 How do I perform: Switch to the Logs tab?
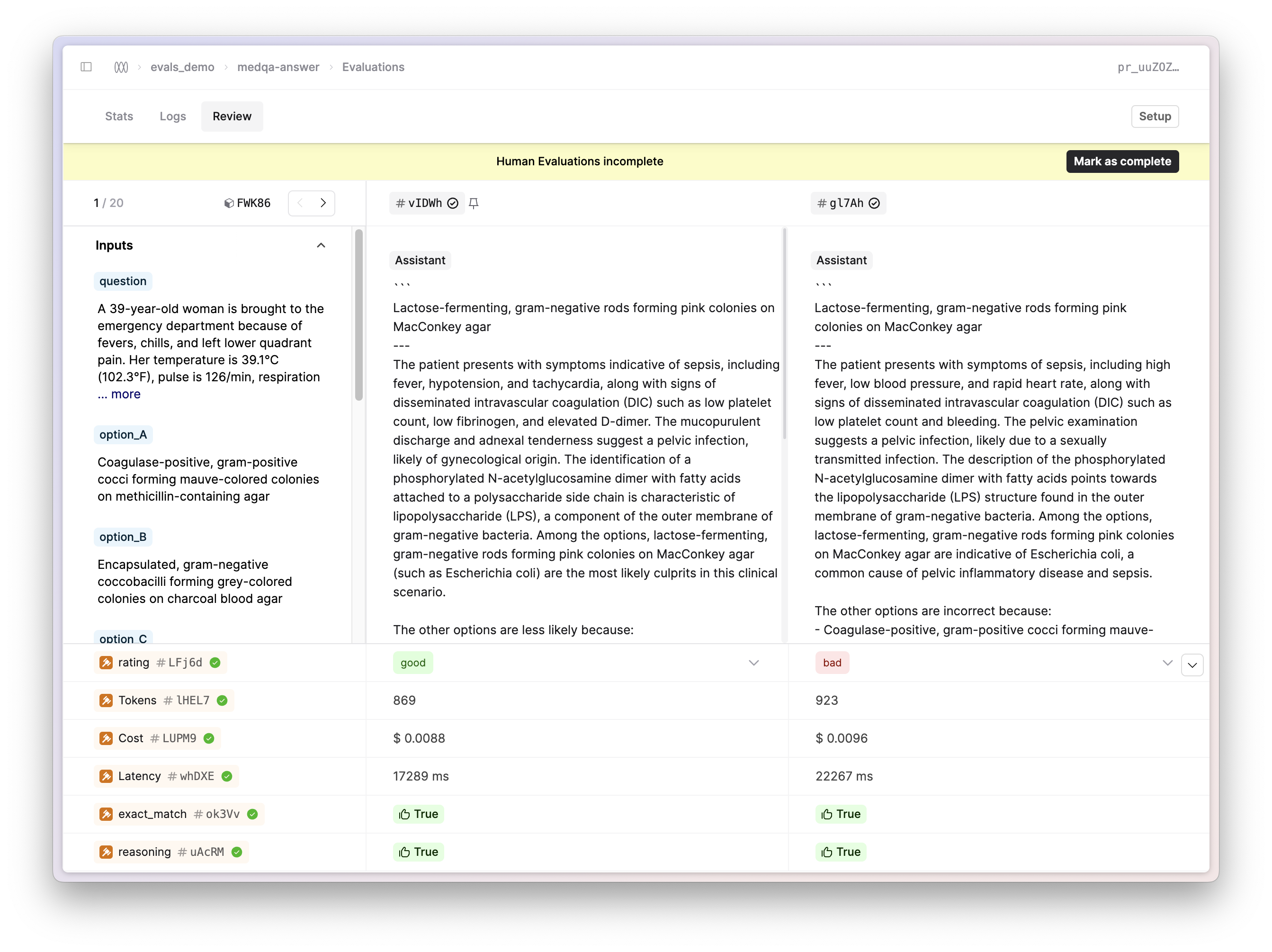pos(172,116)
